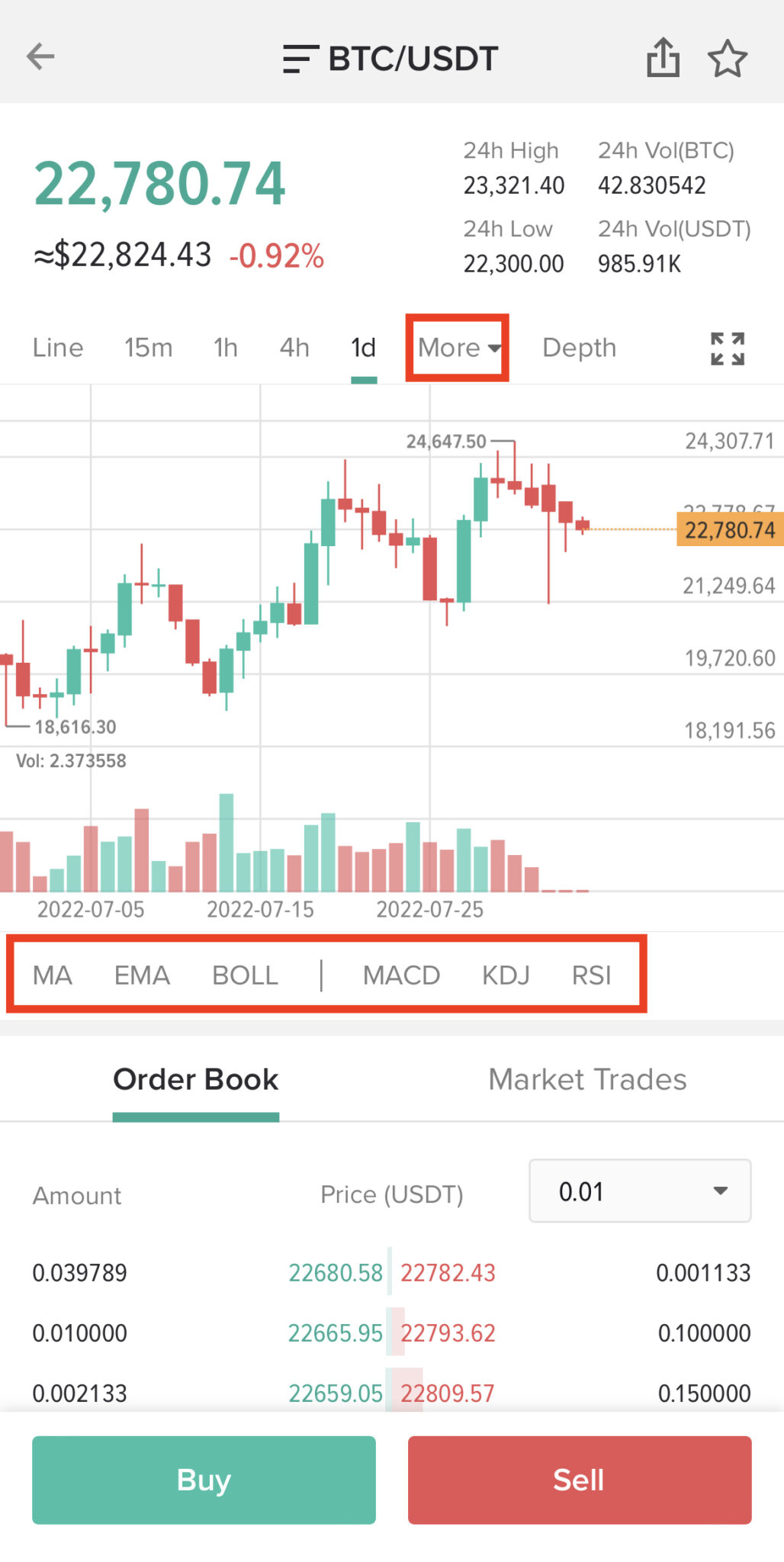Switch to the Market Trades tab
This screenshot has width=784, height=1562.
coord(587,1080)
